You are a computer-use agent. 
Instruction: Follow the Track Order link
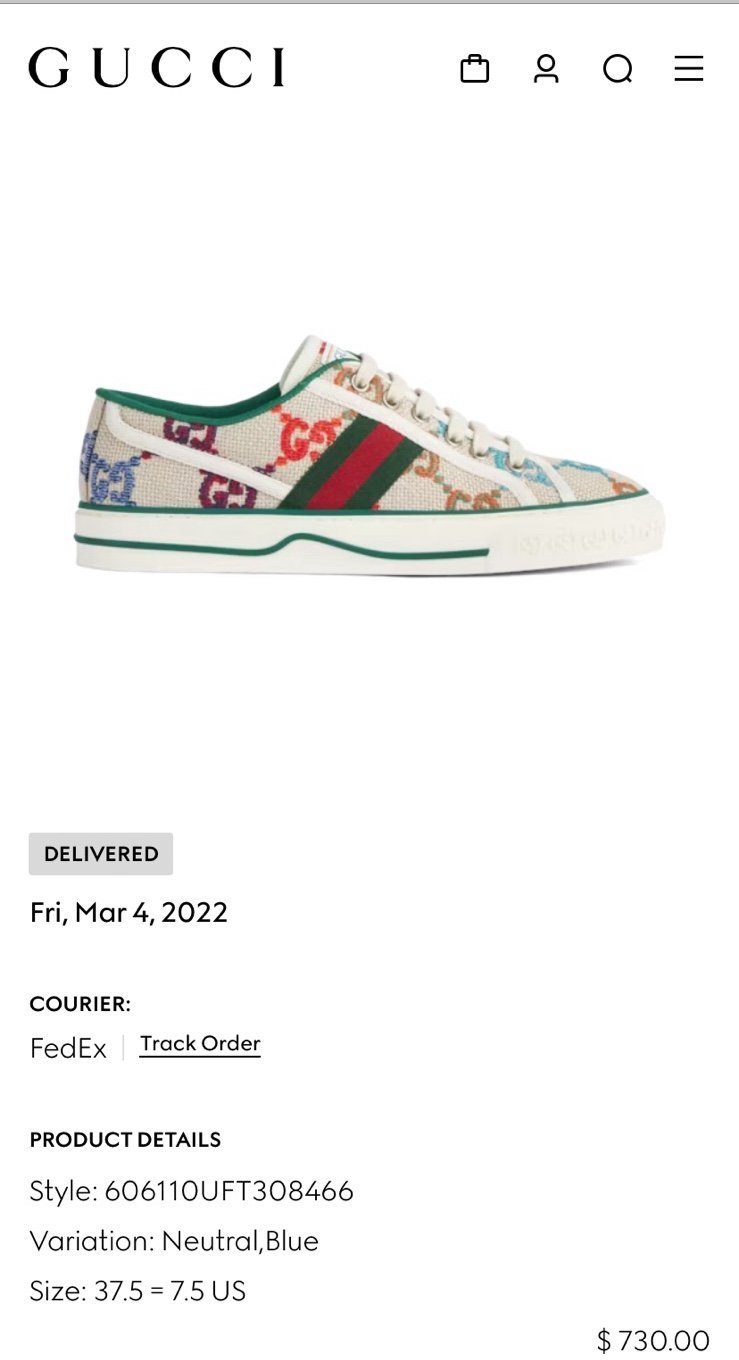point(200,1044)
